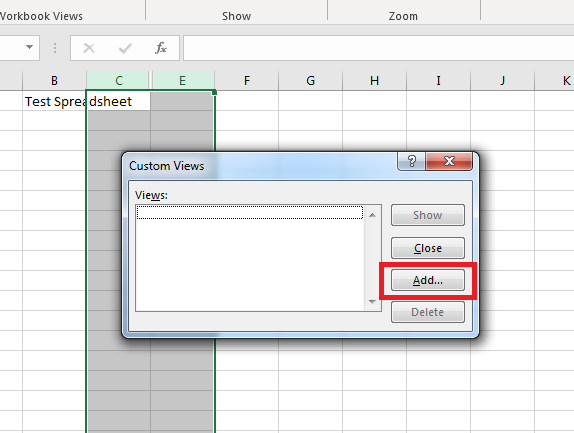Image resolution: width=574 pixels, height=433 pixels.
Task: Click the formula bar Enter checkmark icon
Action: click(125, 48)
